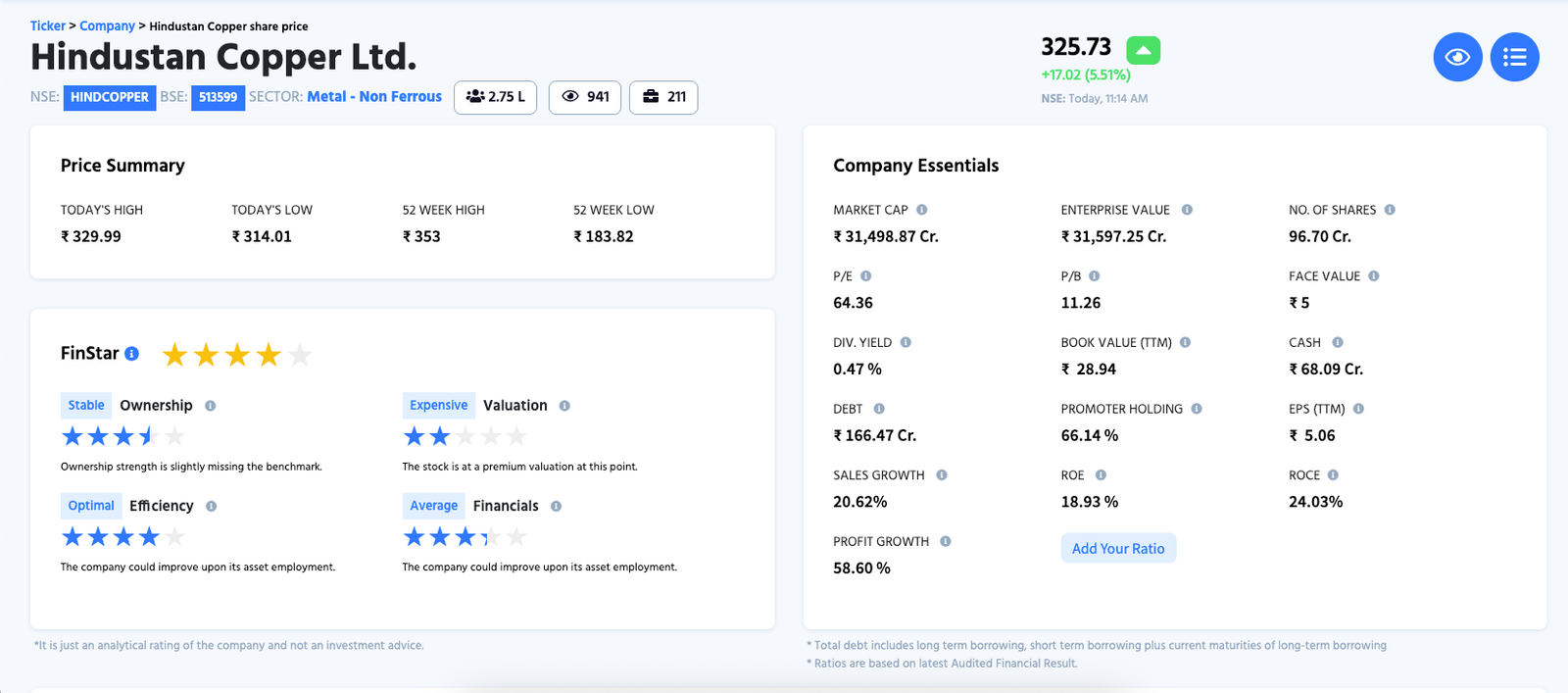Open the blue list menu button
Screen dimensions: 1568x693
1515,57
